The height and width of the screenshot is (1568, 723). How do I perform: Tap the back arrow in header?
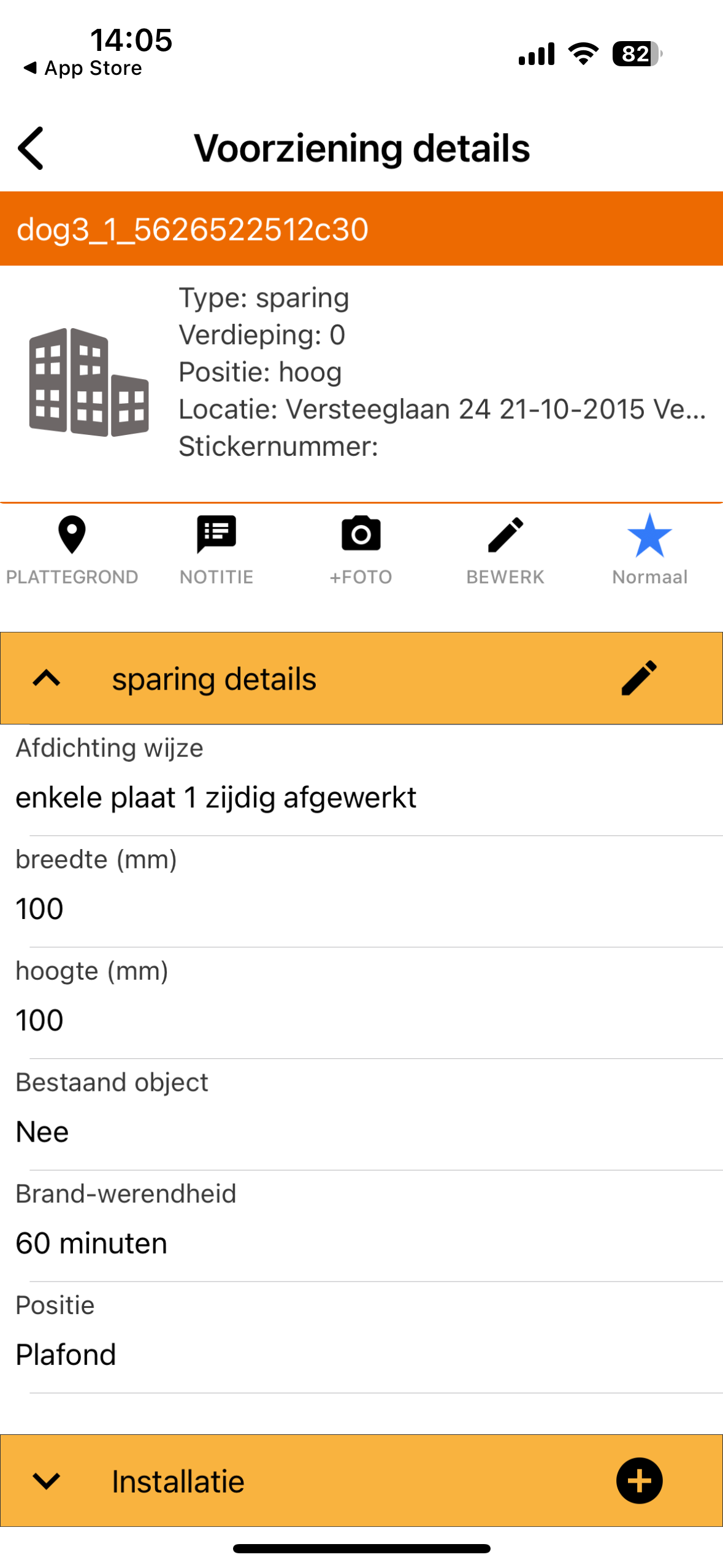coord(31,148)
